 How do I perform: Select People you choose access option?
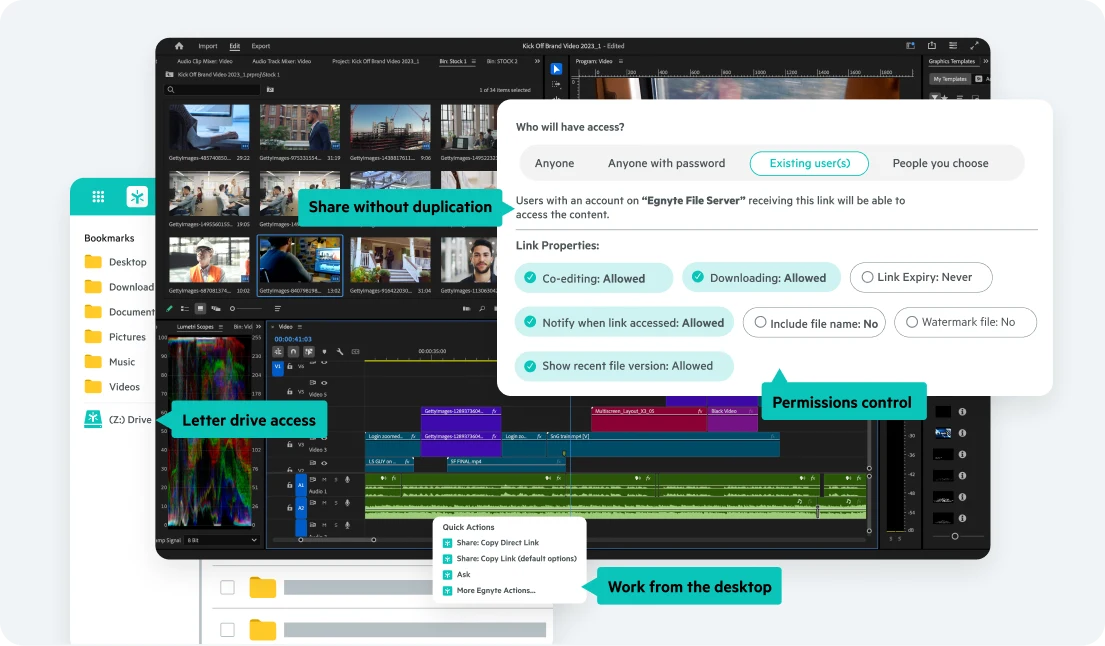click(x=940, y=163)
